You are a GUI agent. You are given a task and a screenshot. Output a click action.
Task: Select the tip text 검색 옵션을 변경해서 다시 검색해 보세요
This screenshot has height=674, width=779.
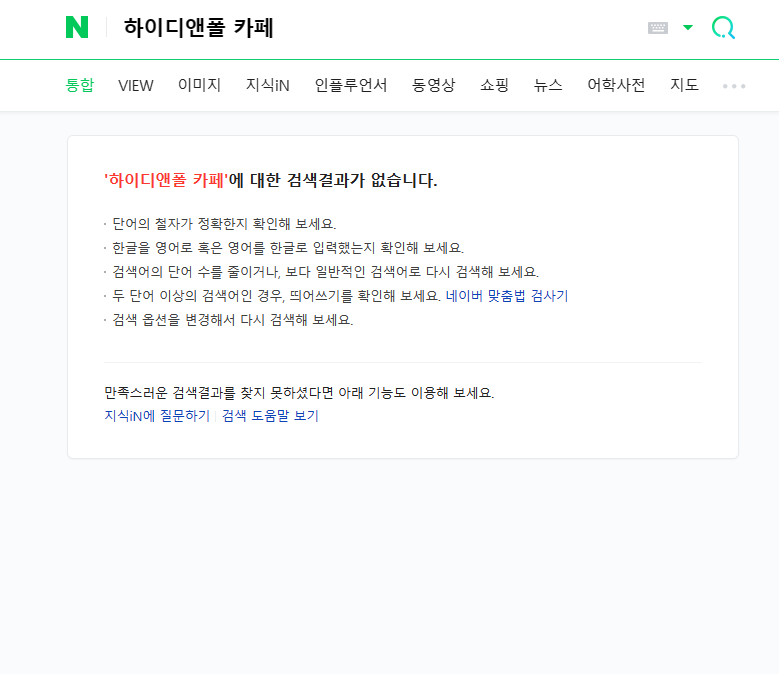233,320
